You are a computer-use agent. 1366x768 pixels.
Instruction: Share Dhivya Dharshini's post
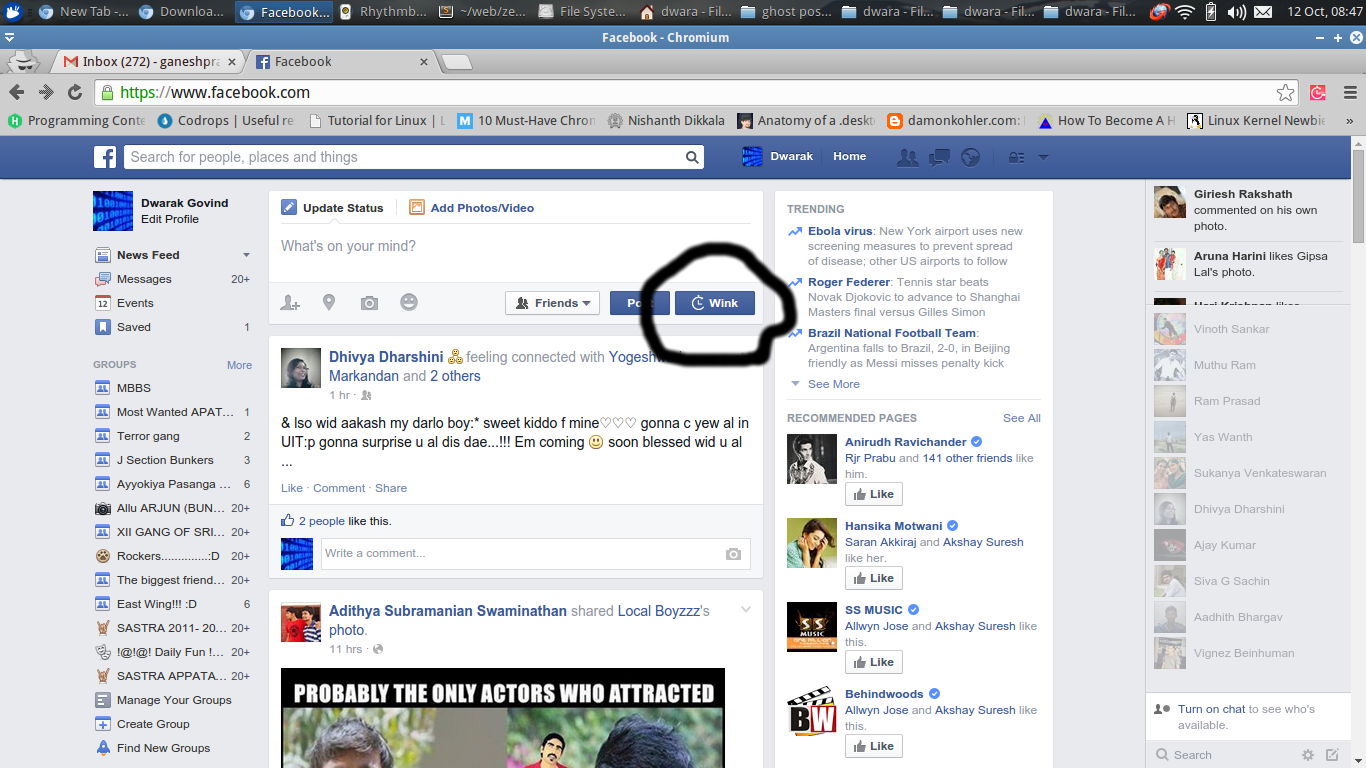click(391, 488)
